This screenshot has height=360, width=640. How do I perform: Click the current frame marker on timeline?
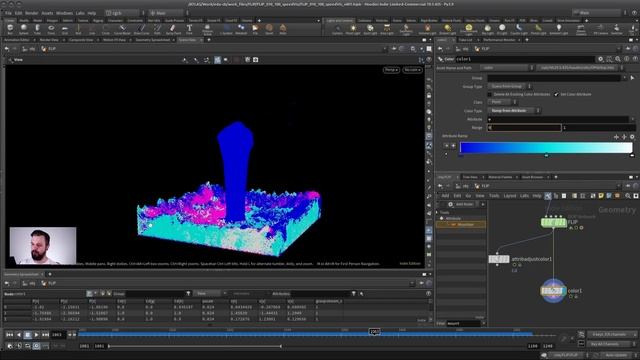coord(374,332)
